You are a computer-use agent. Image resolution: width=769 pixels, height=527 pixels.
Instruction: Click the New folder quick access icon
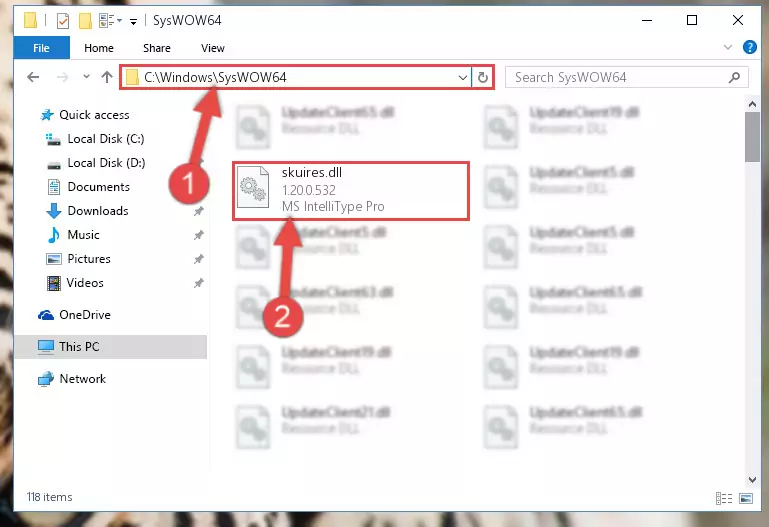pos(85,21)
